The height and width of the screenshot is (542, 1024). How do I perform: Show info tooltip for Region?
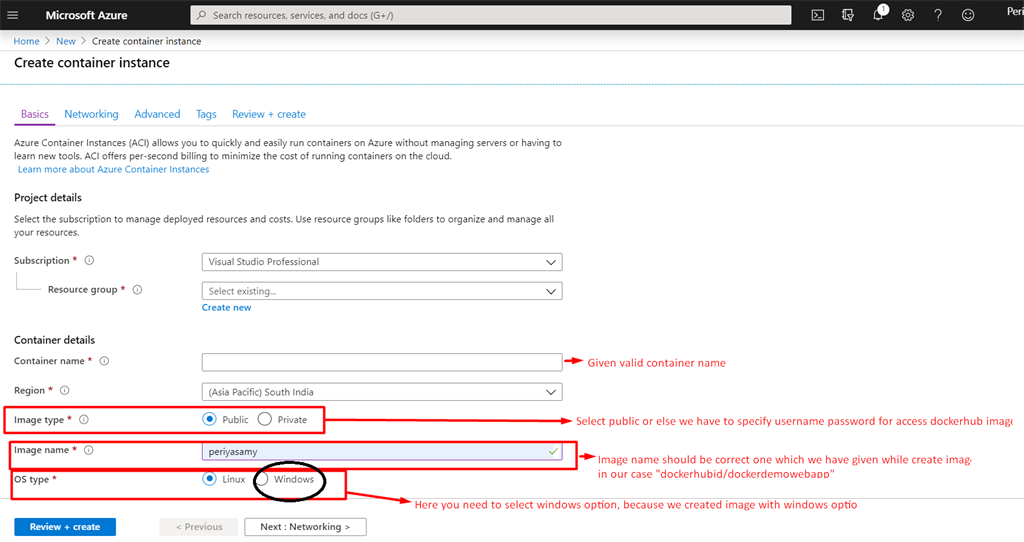click(x=65, y=391)
